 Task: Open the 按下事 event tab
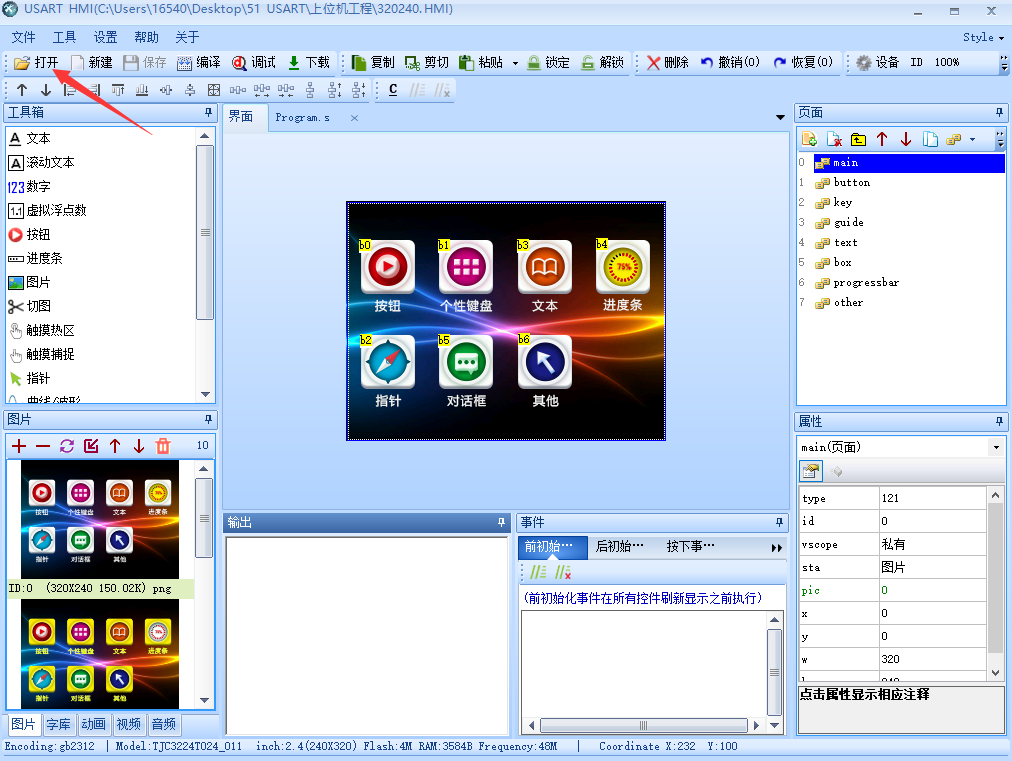coord(690,547)
